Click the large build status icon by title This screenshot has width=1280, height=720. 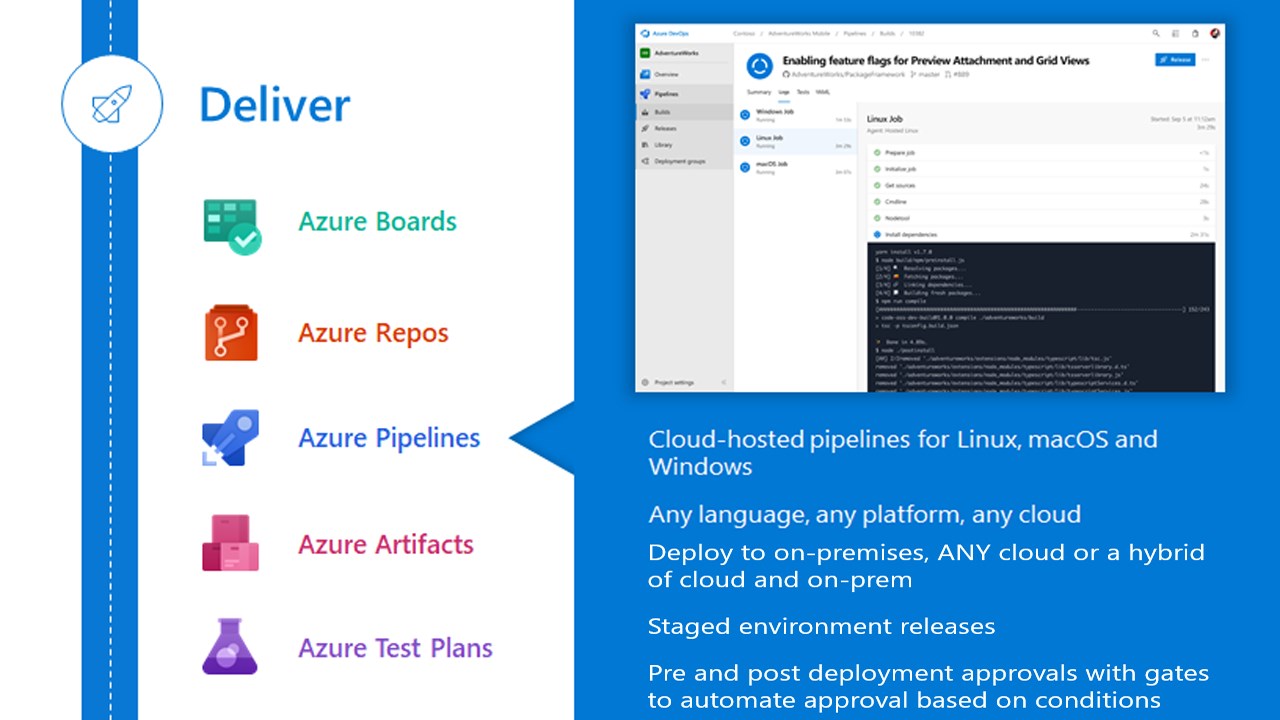(760, 66)
